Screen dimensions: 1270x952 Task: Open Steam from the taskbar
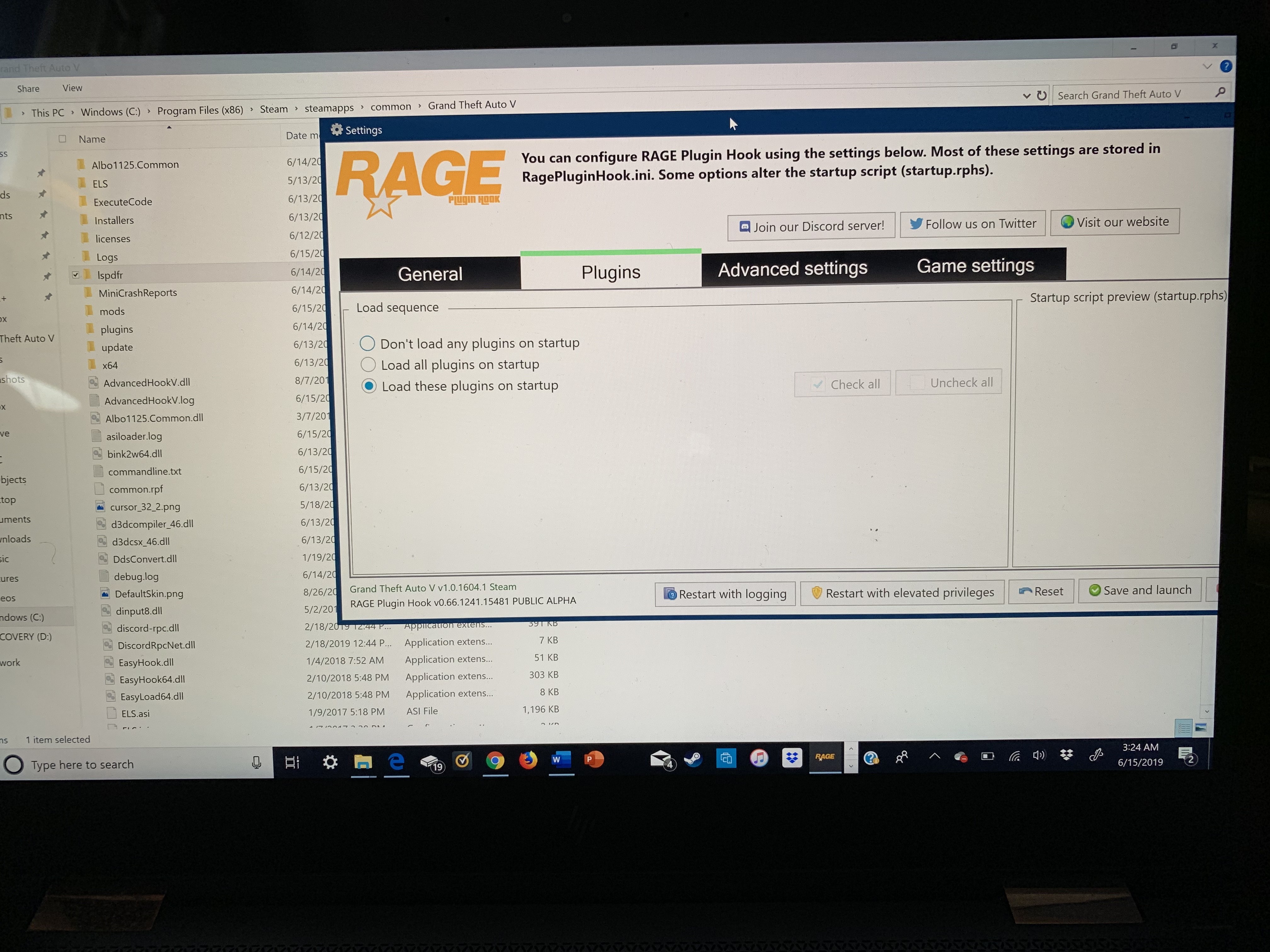click(694, 759)
